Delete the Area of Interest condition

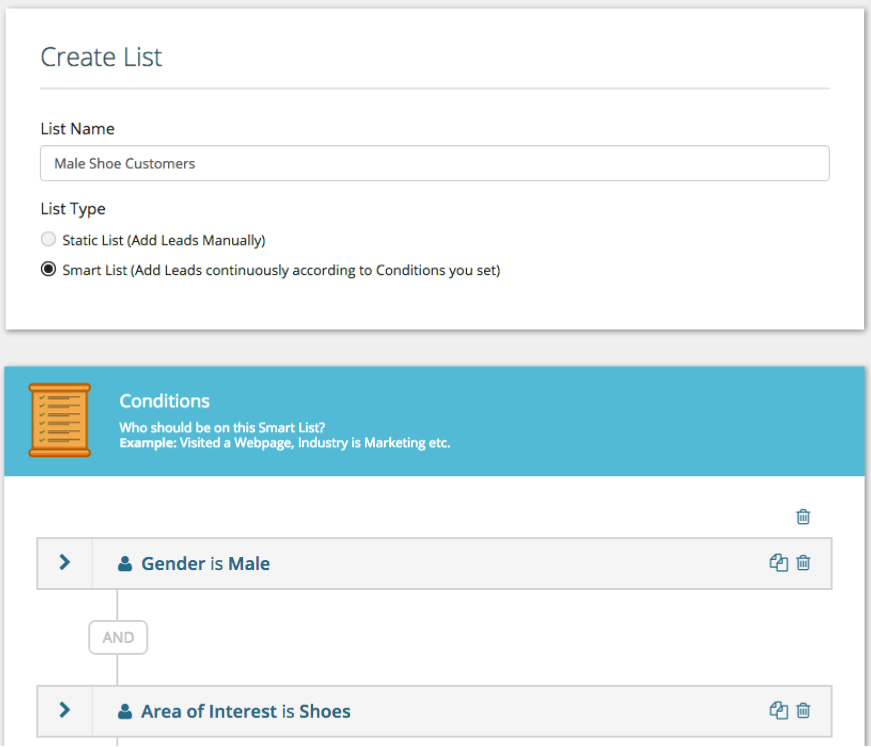point(803,710)
